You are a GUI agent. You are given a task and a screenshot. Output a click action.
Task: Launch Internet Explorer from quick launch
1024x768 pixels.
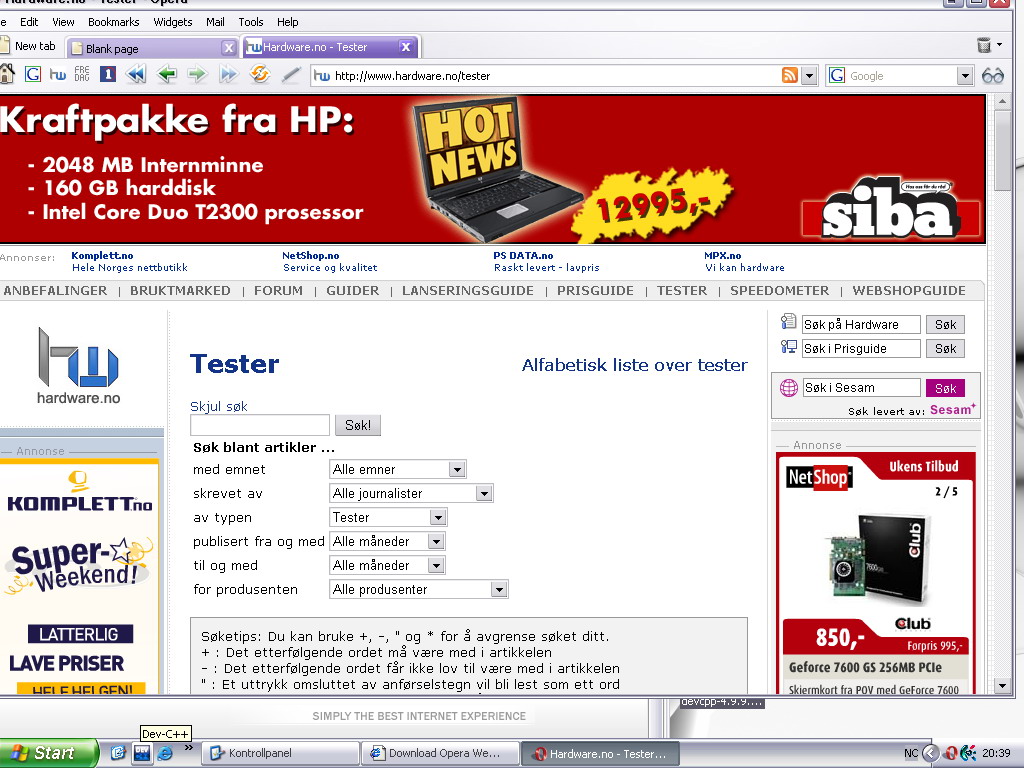click(165, 753)
